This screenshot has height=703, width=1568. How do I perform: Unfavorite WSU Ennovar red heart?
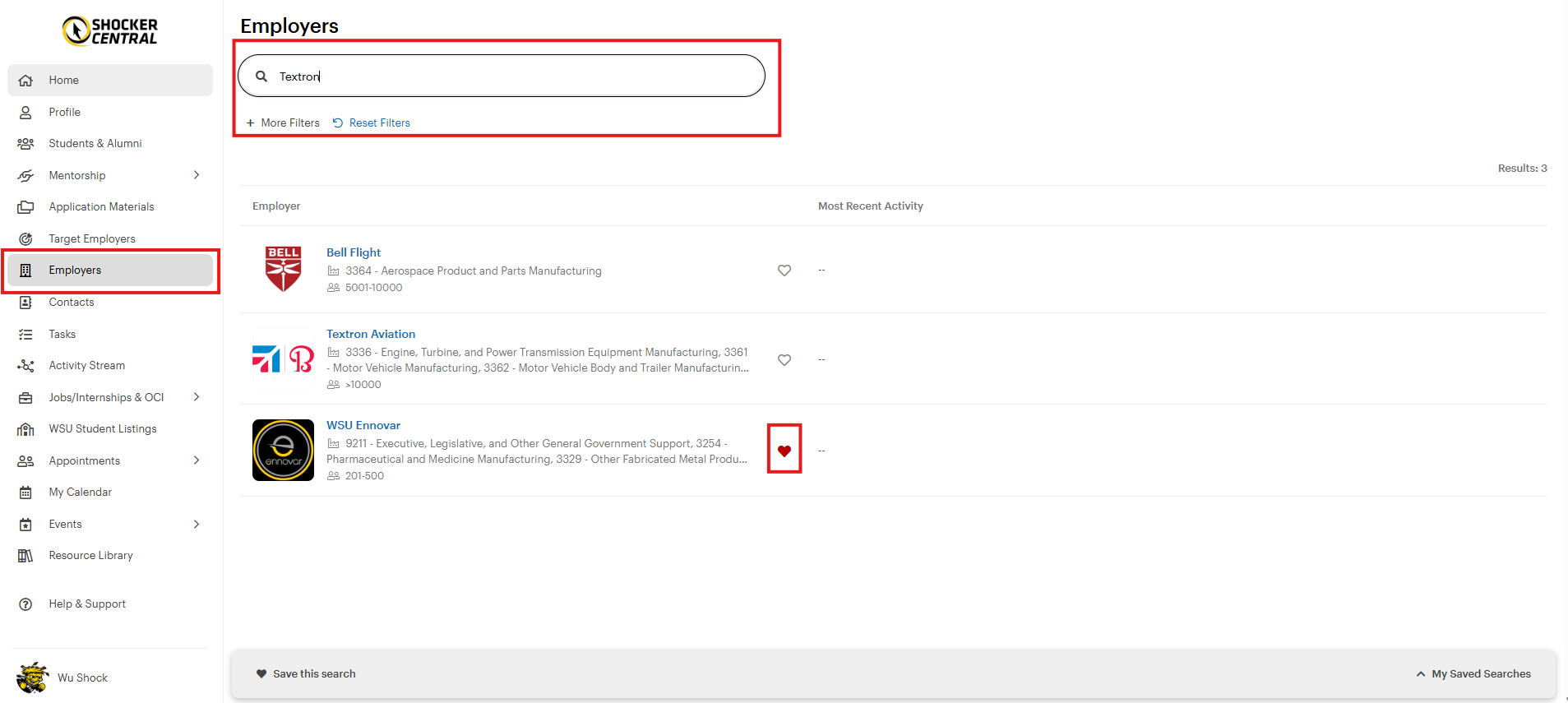pyautogui.click(x=784, y=451)
